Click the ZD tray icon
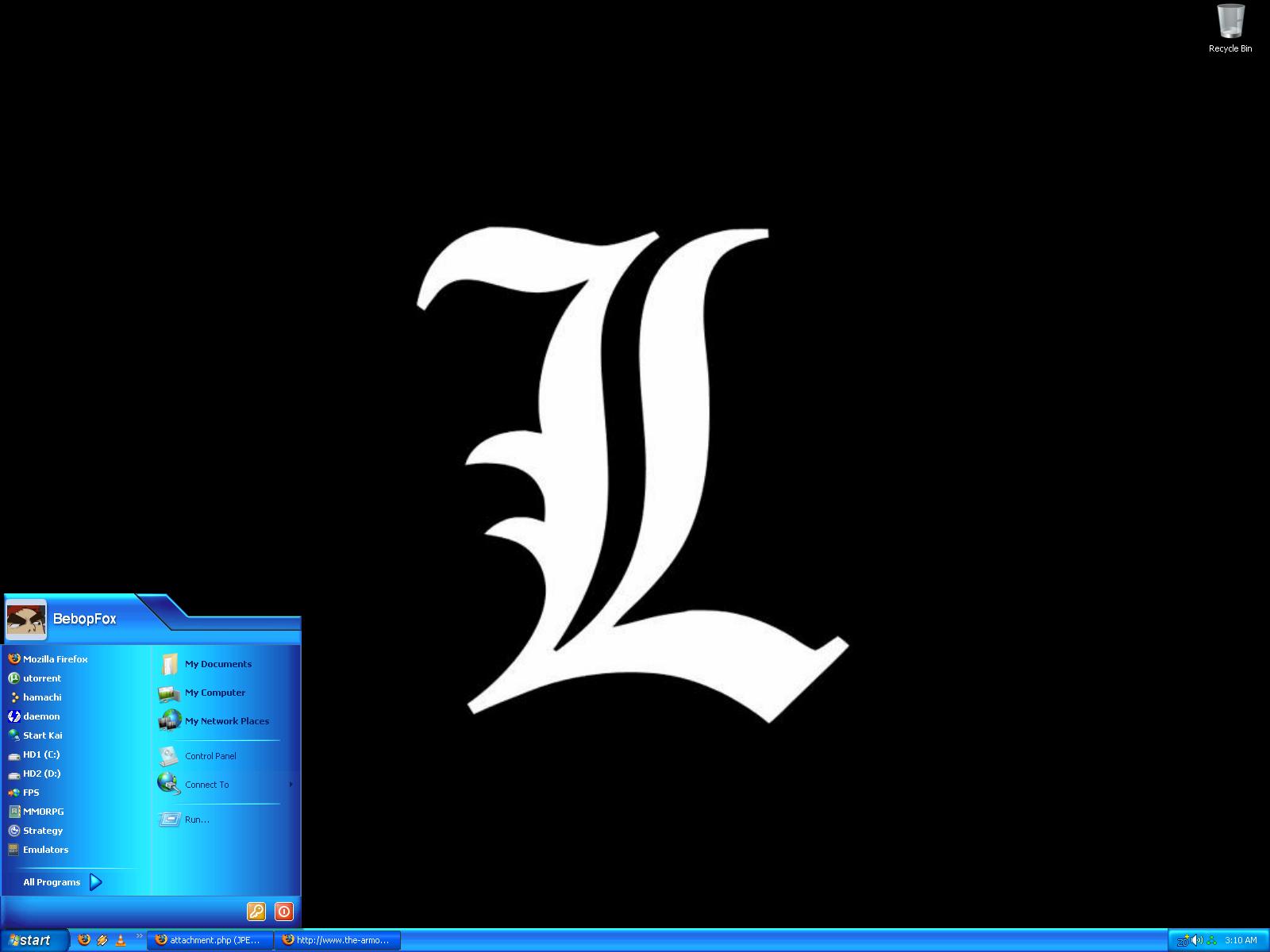Image resolution: width=1270 pixels, height=952 pixels. [x=1183, y=940]
